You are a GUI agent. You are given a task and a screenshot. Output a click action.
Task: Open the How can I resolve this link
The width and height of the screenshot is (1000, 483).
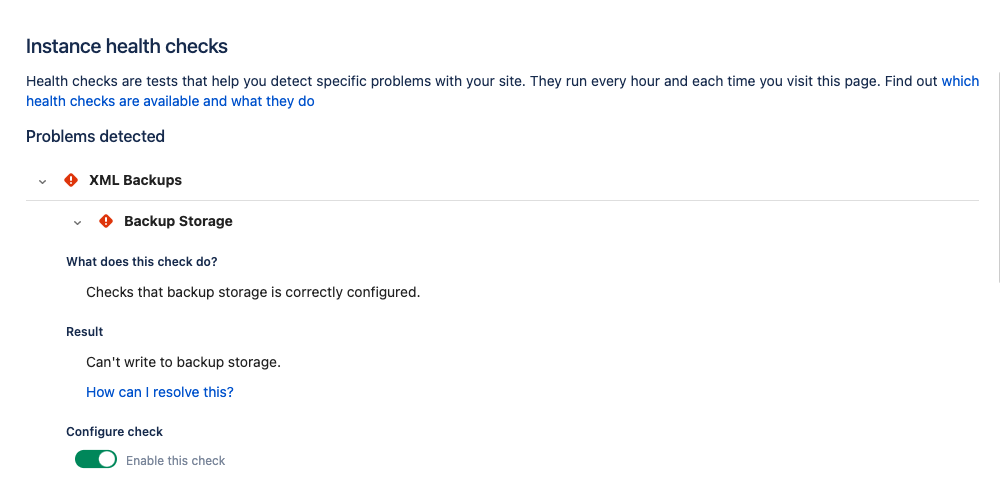(x=160, y=392)
